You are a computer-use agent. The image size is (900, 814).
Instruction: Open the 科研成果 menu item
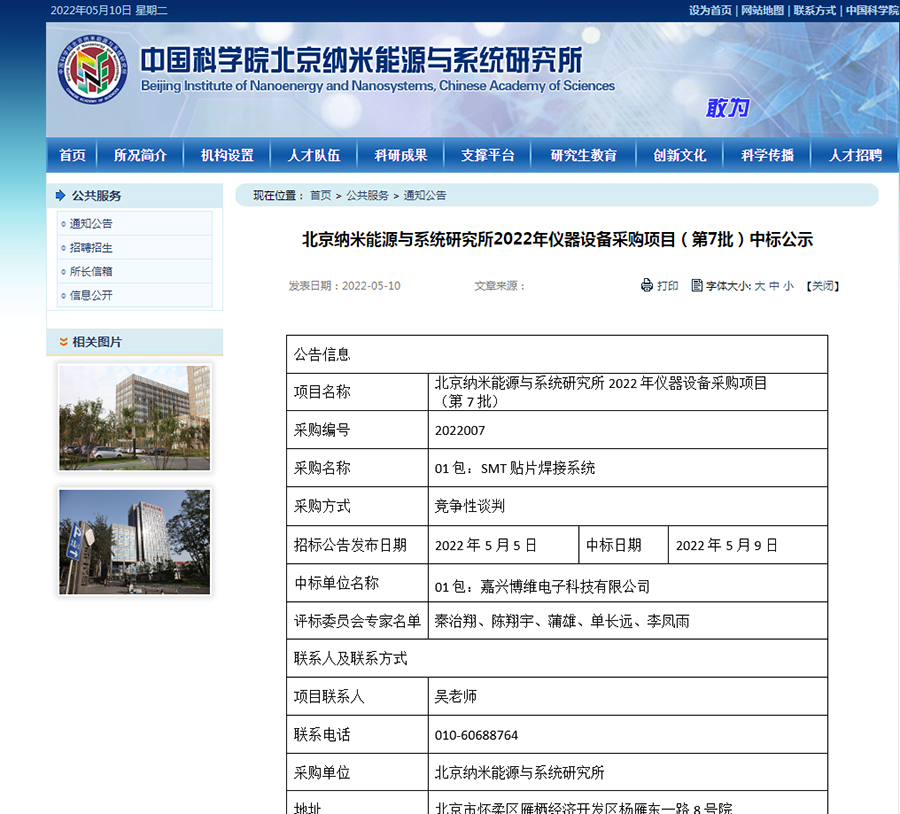401,155
